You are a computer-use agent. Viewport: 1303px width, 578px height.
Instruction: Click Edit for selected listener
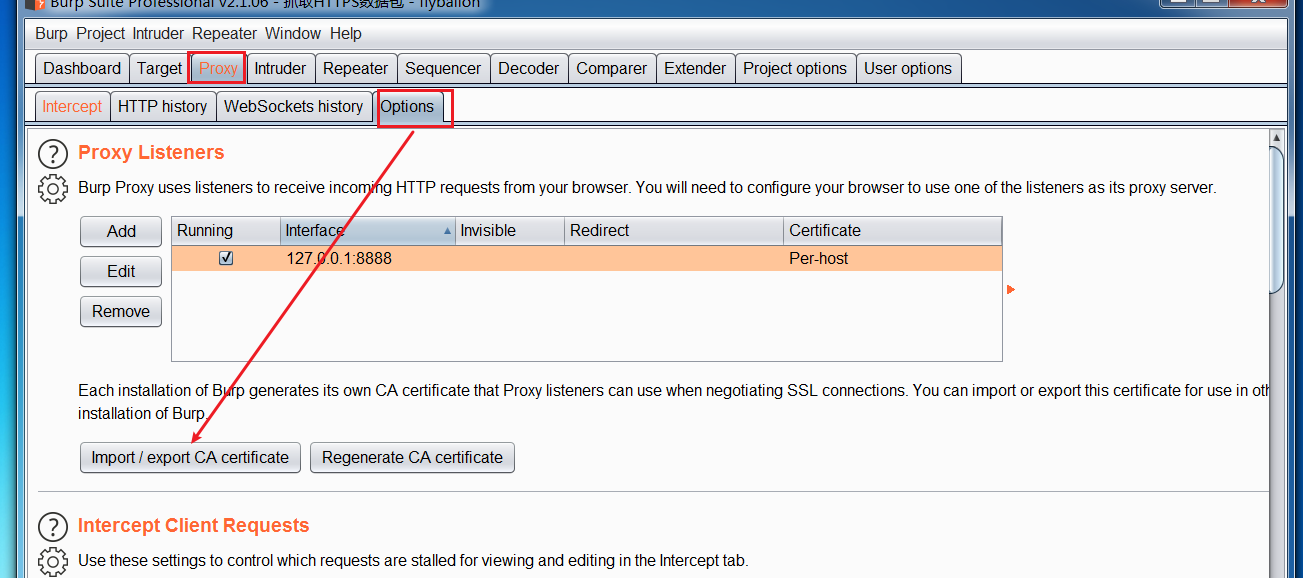121,271
